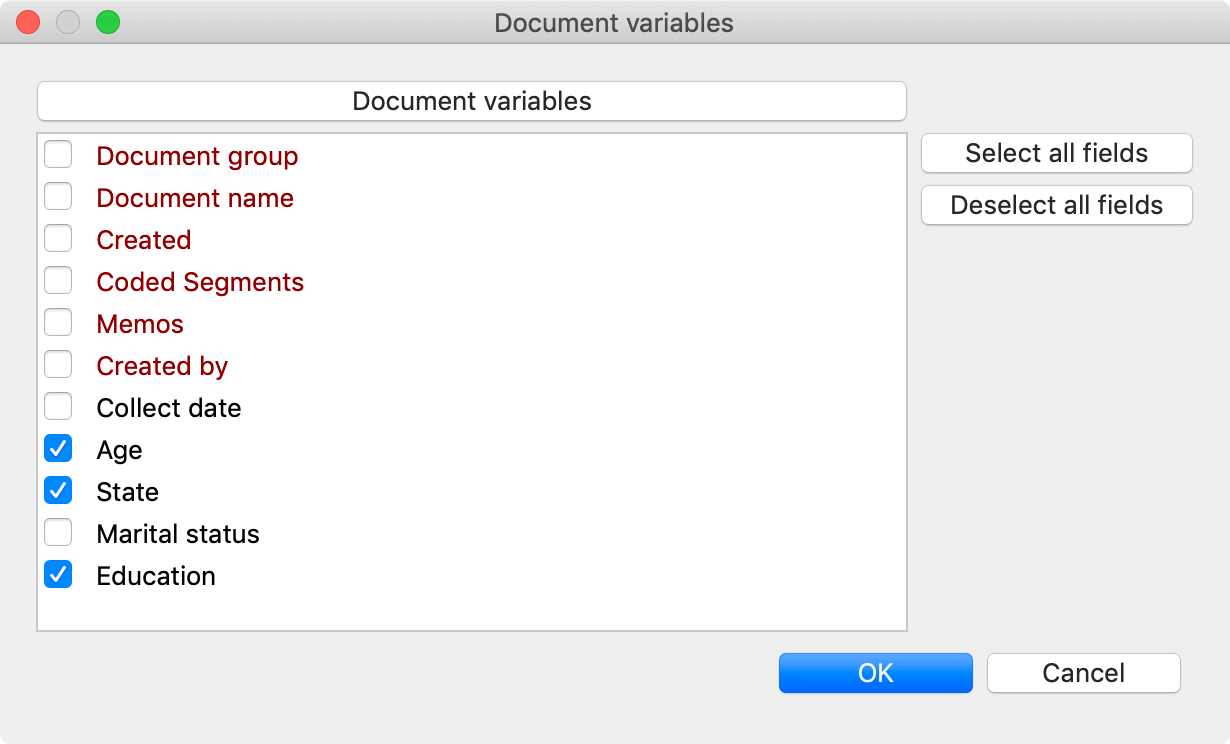Deselect the State checkbox
Screen dimensions: 1230x744
point(58,492)
